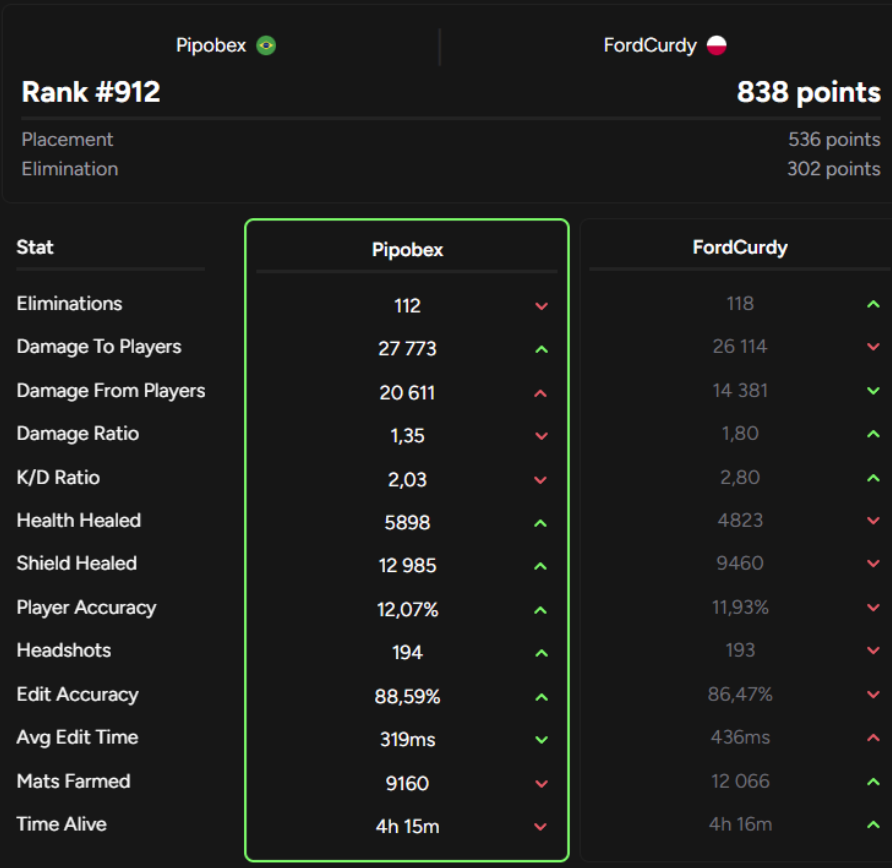Click the Health Healed stat label
The image size is (892, 868).
click(x=79, y=520)
